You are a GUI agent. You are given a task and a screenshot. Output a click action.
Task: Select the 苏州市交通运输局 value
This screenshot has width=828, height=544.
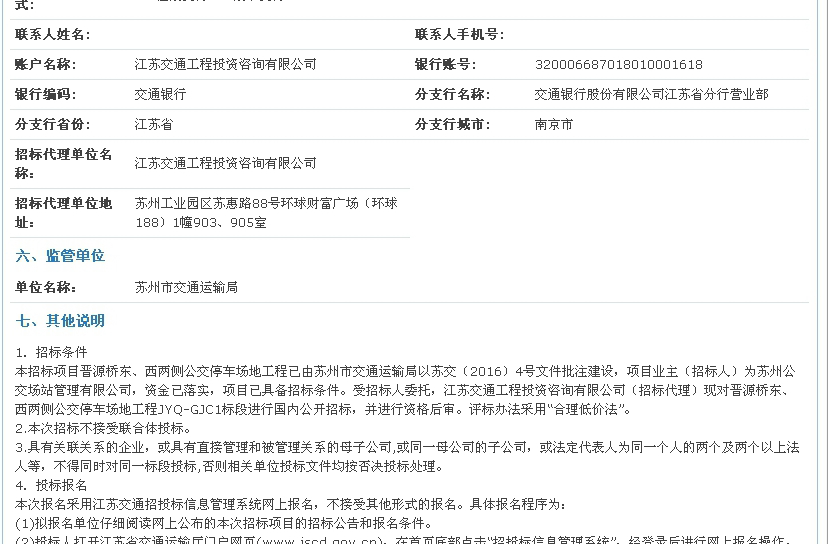click(x=186, y=287)
